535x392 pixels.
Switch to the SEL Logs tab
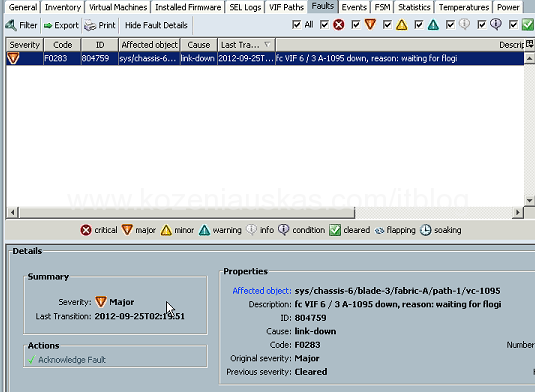point(245,7)
